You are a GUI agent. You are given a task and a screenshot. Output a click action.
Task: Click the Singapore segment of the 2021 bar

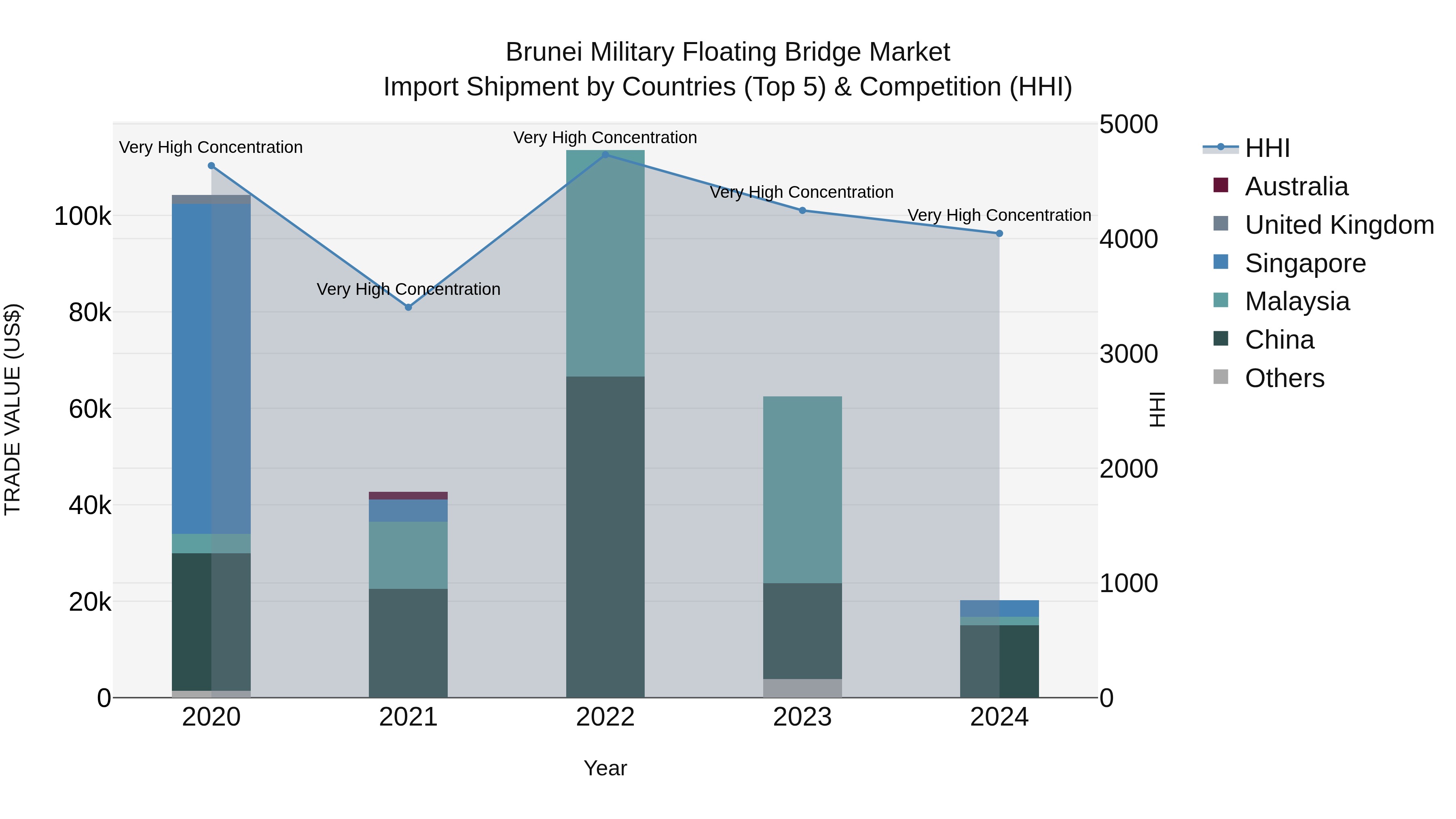click(408, 511)
